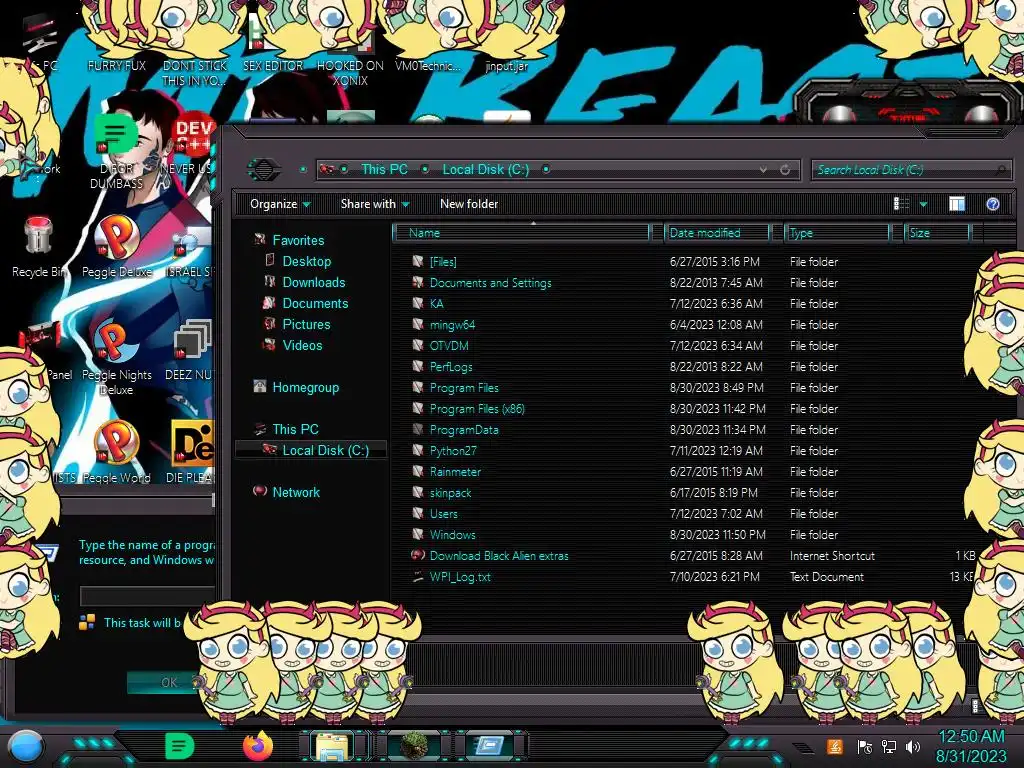Select Peggle Deluxe desktop shortcut
1024x768 pixels.
[x=116, y=247]
